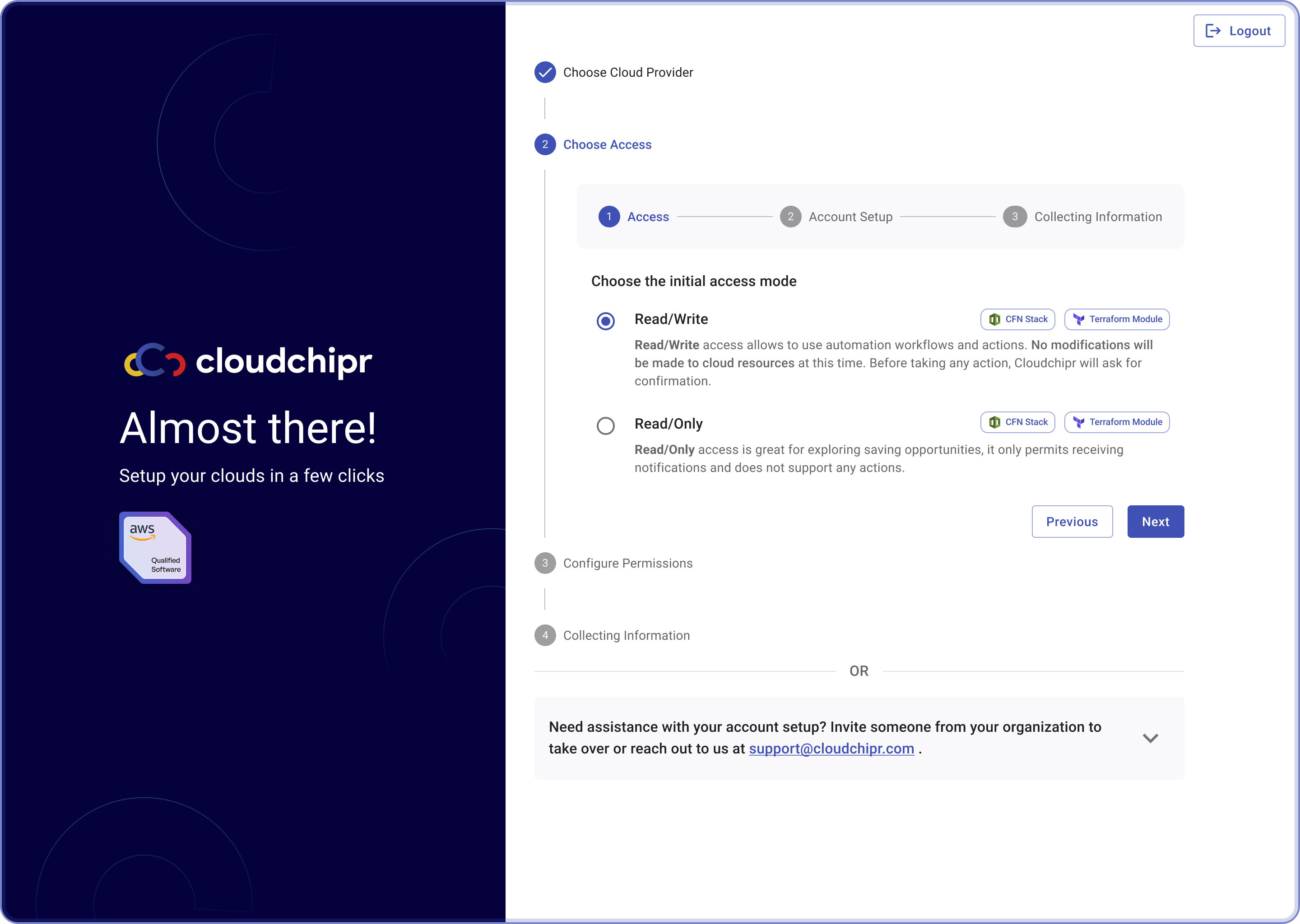The width and height of the screenshot is (1300, 924).
Task: Click the Logout button
Action: (x=1239, y=31)
